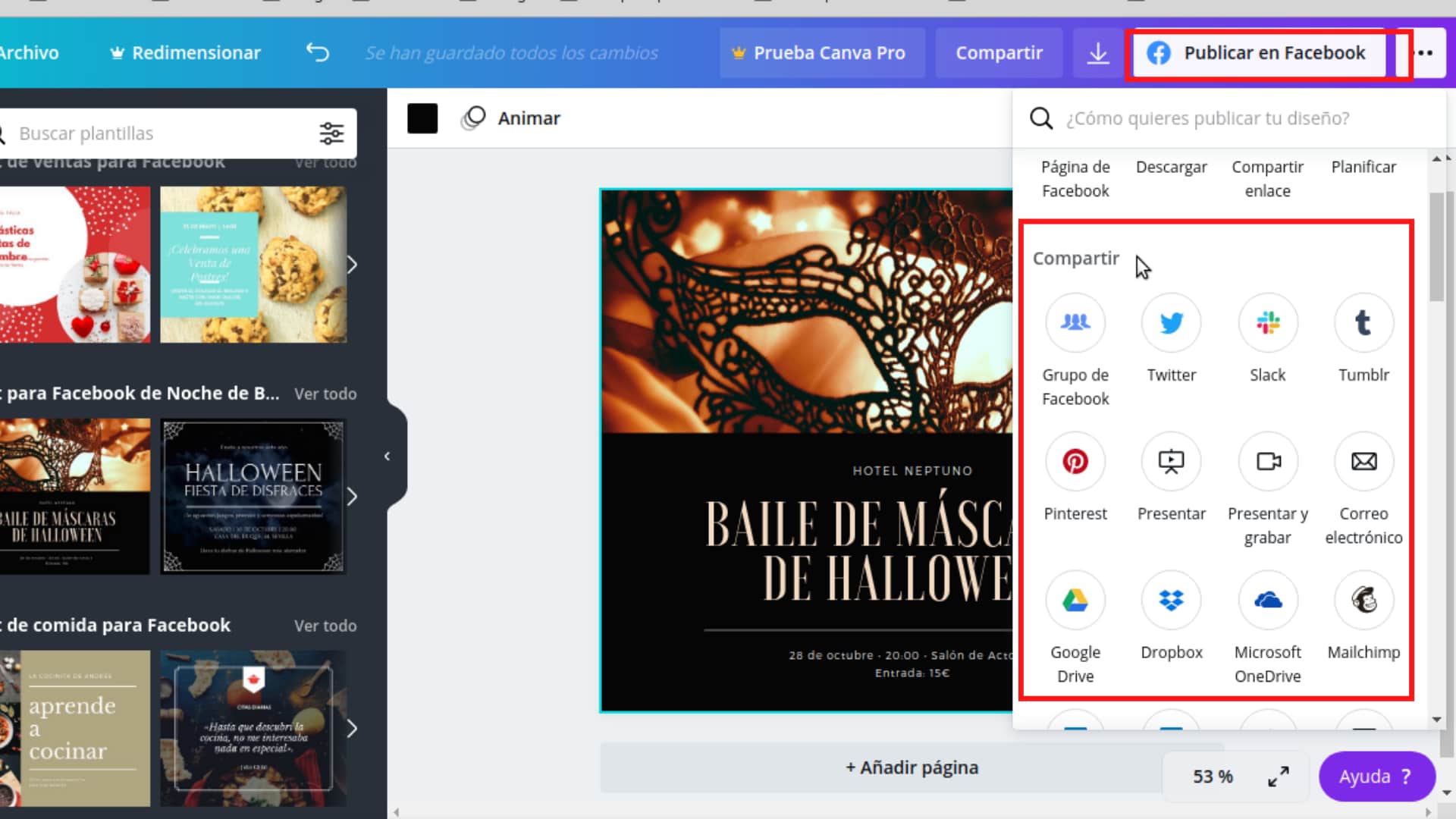Choose the Tumblr share option

tap(1363, 323)
